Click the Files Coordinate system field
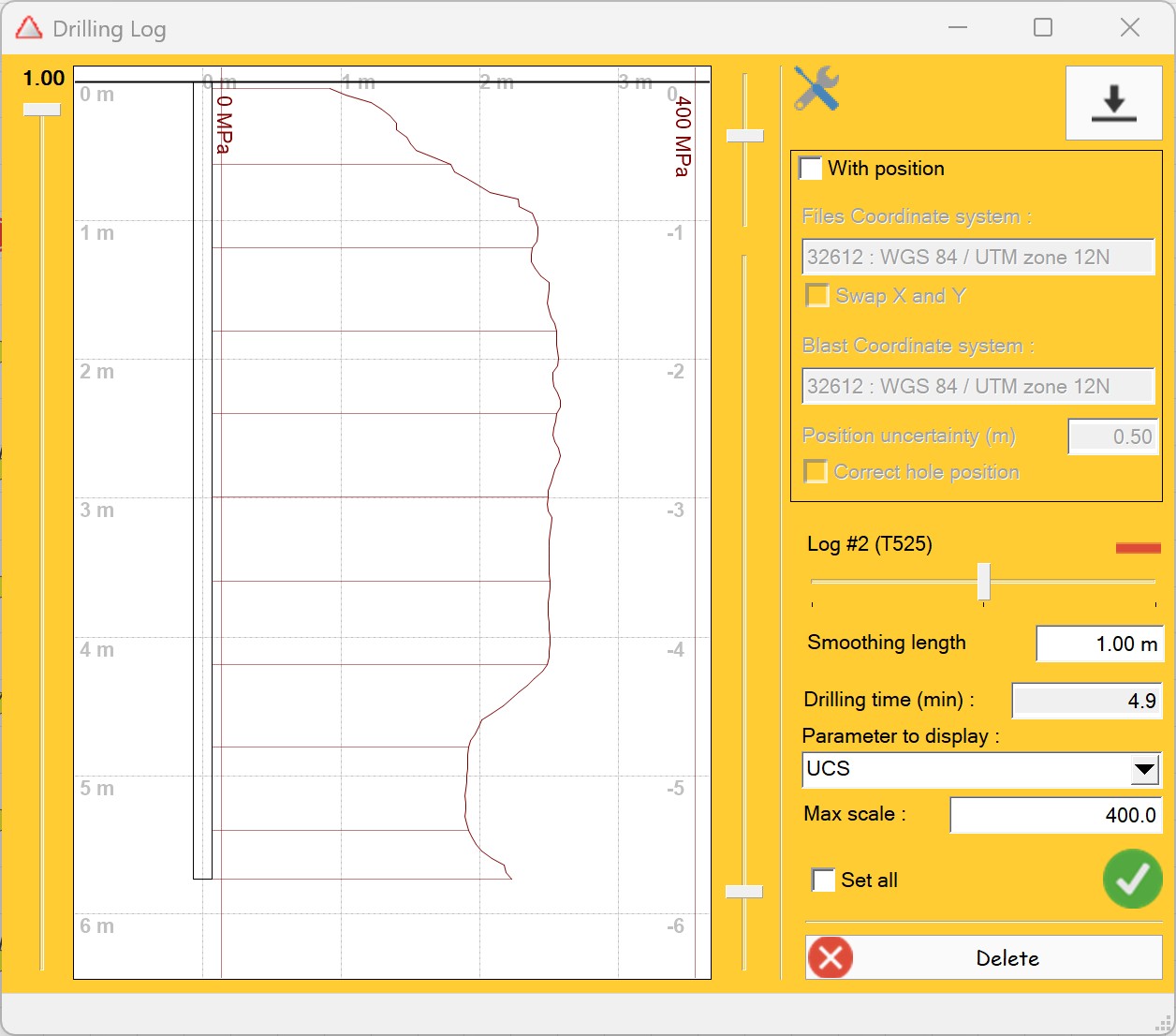 coord(978,257)
